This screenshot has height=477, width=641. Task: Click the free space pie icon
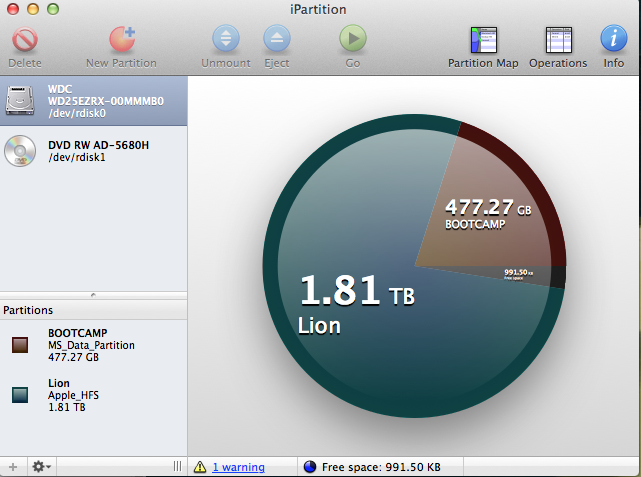(x=310, y=466)
